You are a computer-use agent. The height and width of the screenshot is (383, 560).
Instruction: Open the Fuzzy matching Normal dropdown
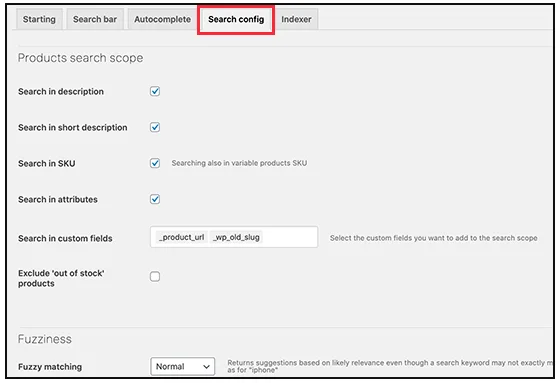click(182, 366)
